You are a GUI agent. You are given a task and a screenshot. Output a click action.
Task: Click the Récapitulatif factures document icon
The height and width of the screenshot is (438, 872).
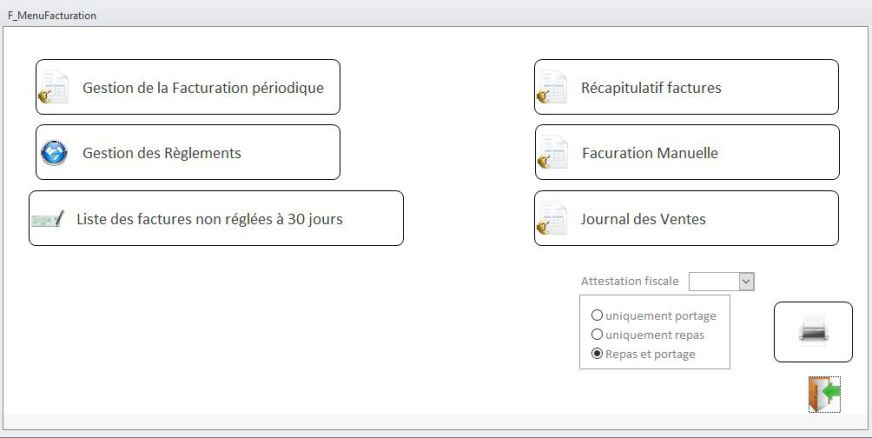point(552,88)
